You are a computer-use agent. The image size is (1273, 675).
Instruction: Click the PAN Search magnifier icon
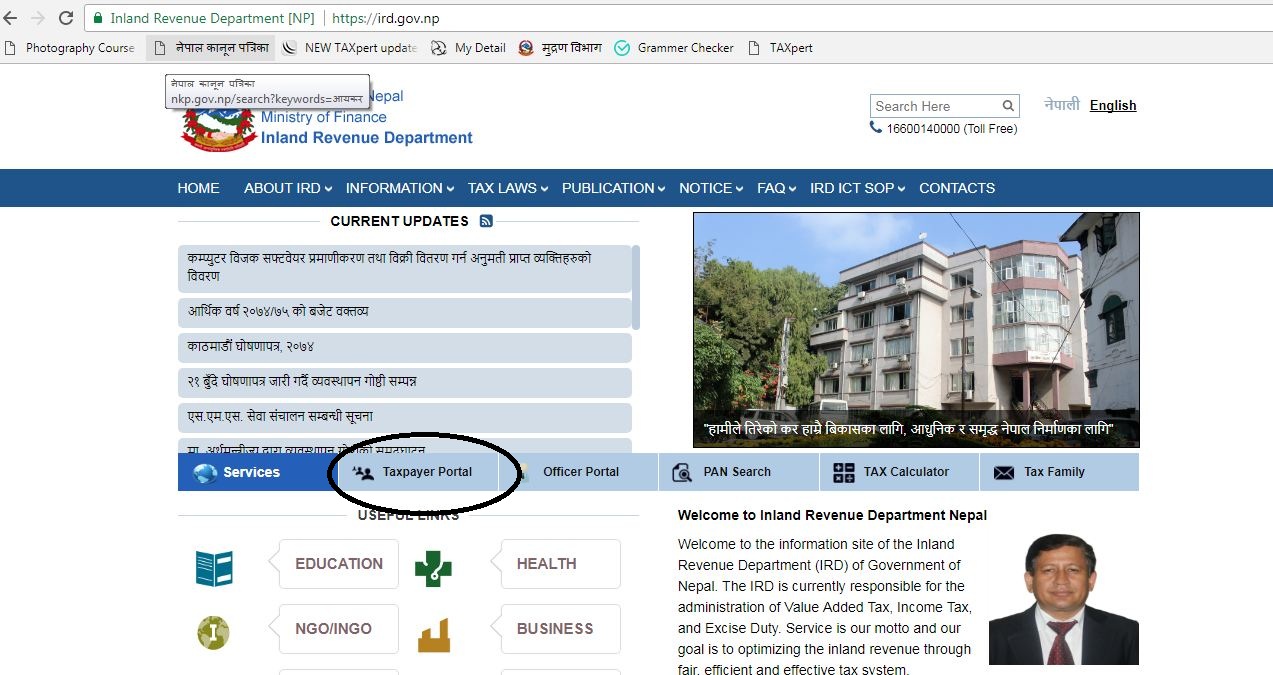pos(682,473)
